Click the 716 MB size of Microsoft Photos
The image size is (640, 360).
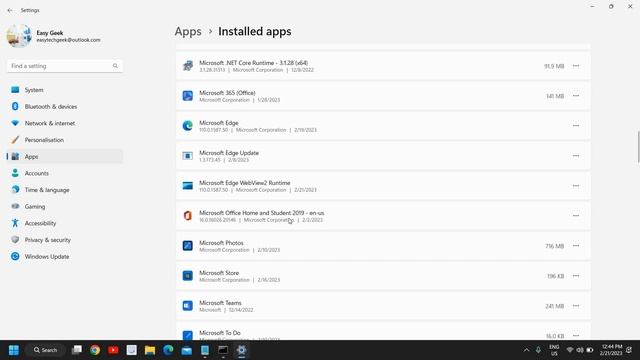tap(554, 246)
